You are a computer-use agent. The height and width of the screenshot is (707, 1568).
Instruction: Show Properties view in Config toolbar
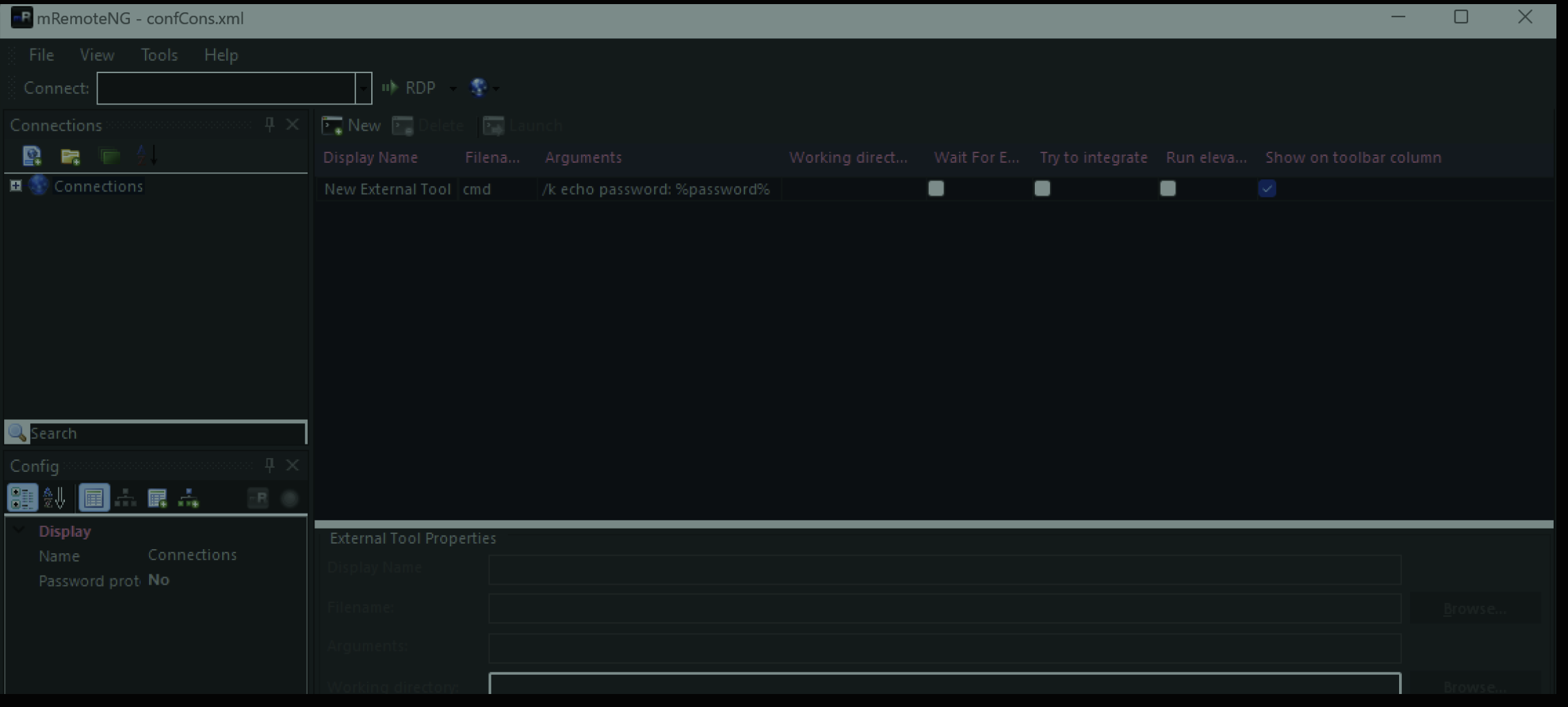(94, 498)
